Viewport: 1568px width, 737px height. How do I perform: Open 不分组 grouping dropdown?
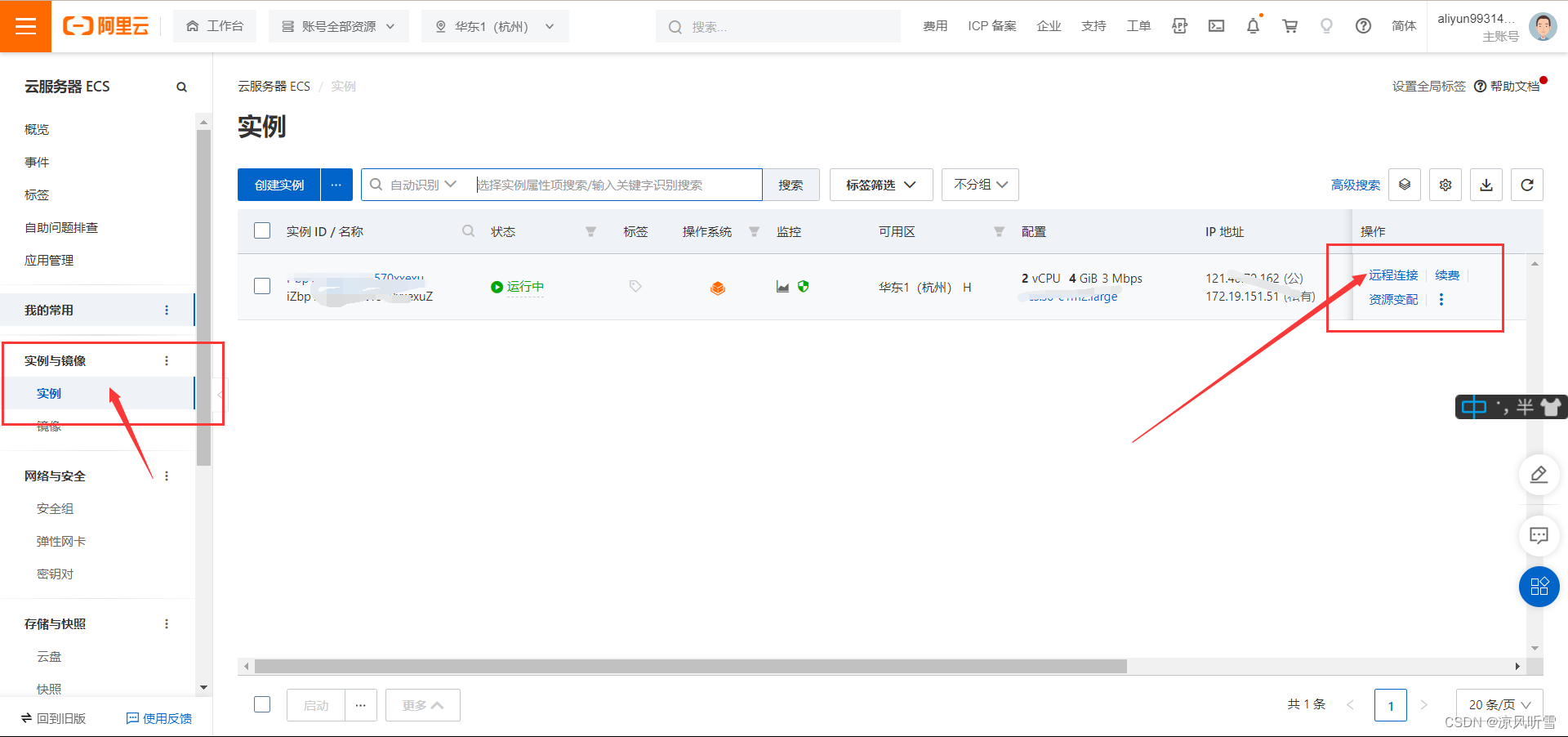980,185
